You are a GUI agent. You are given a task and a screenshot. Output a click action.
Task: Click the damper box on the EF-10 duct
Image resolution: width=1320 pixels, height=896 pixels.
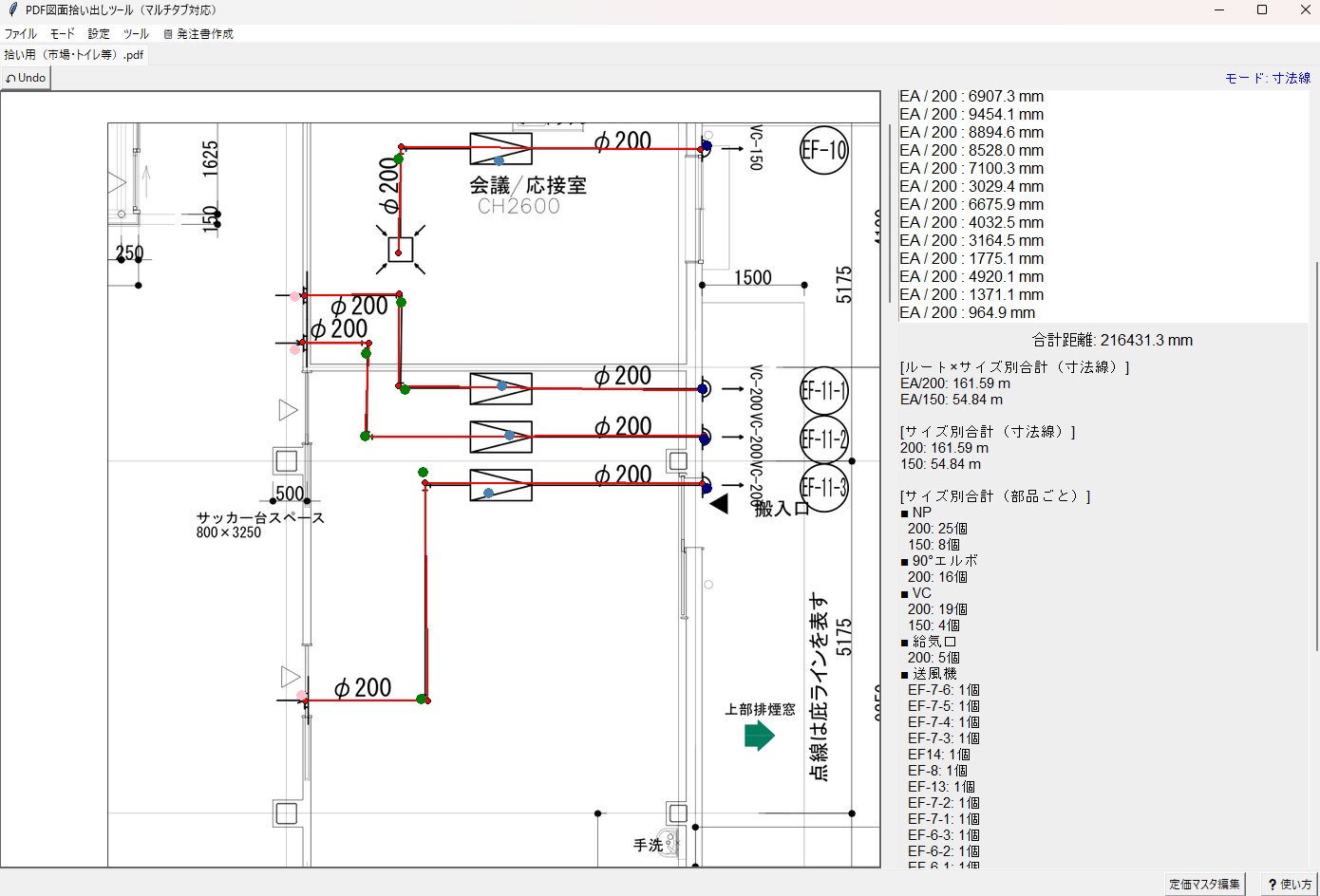500,149
